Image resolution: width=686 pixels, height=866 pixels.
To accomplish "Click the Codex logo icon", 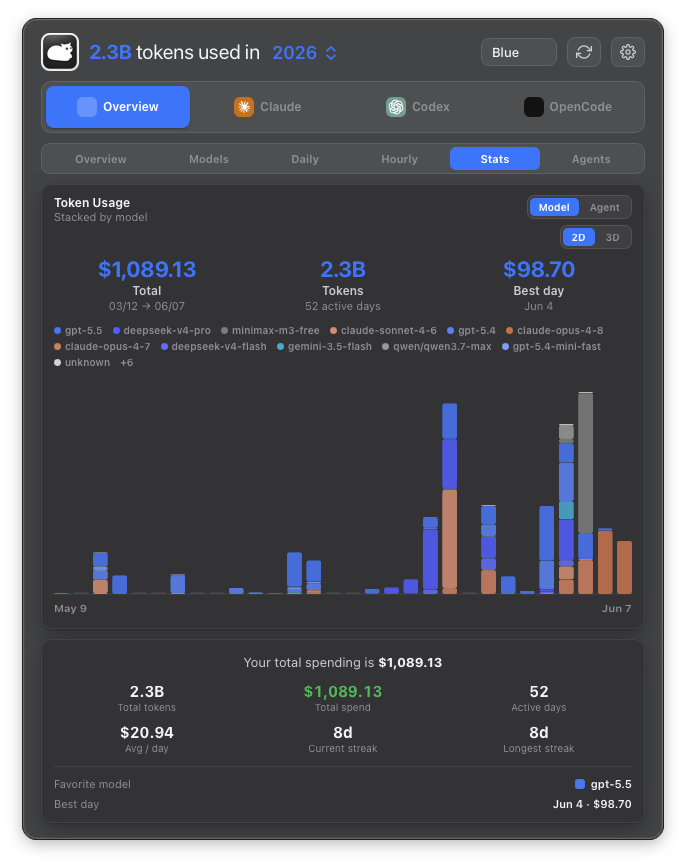I will point(395,107).
